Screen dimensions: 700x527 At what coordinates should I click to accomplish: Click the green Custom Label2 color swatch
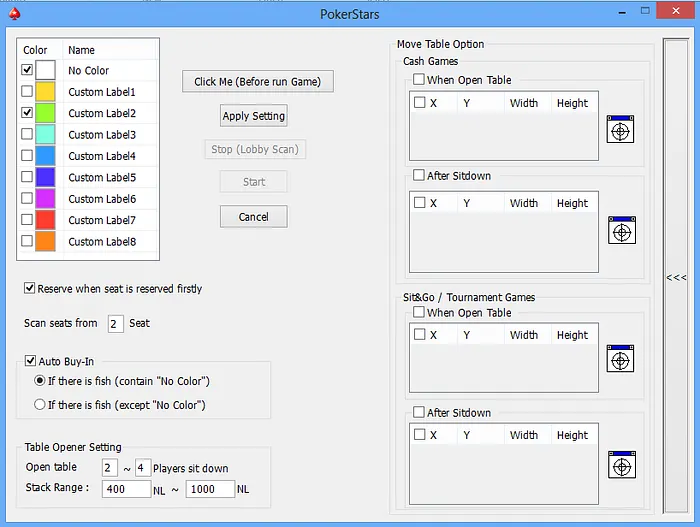tap(46, 114)
